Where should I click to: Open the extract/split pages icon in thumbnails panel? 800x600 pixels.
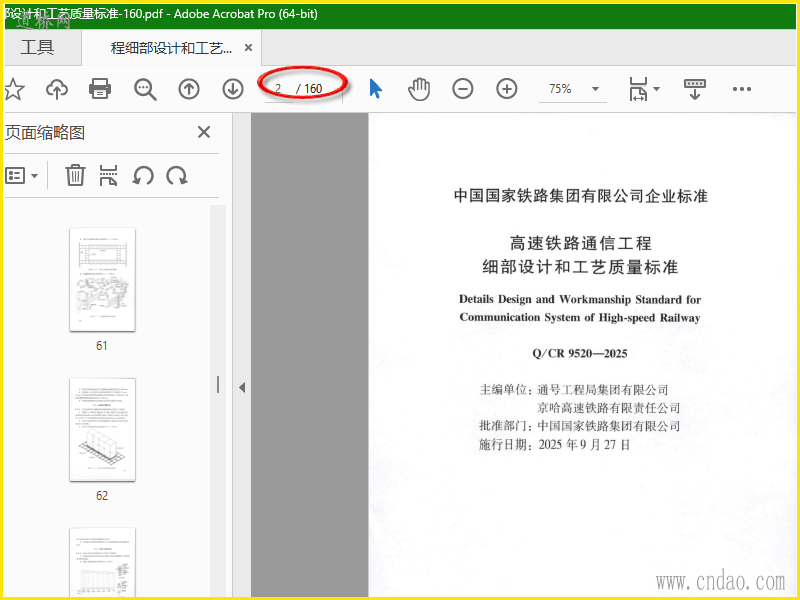(x=108, y=176)
